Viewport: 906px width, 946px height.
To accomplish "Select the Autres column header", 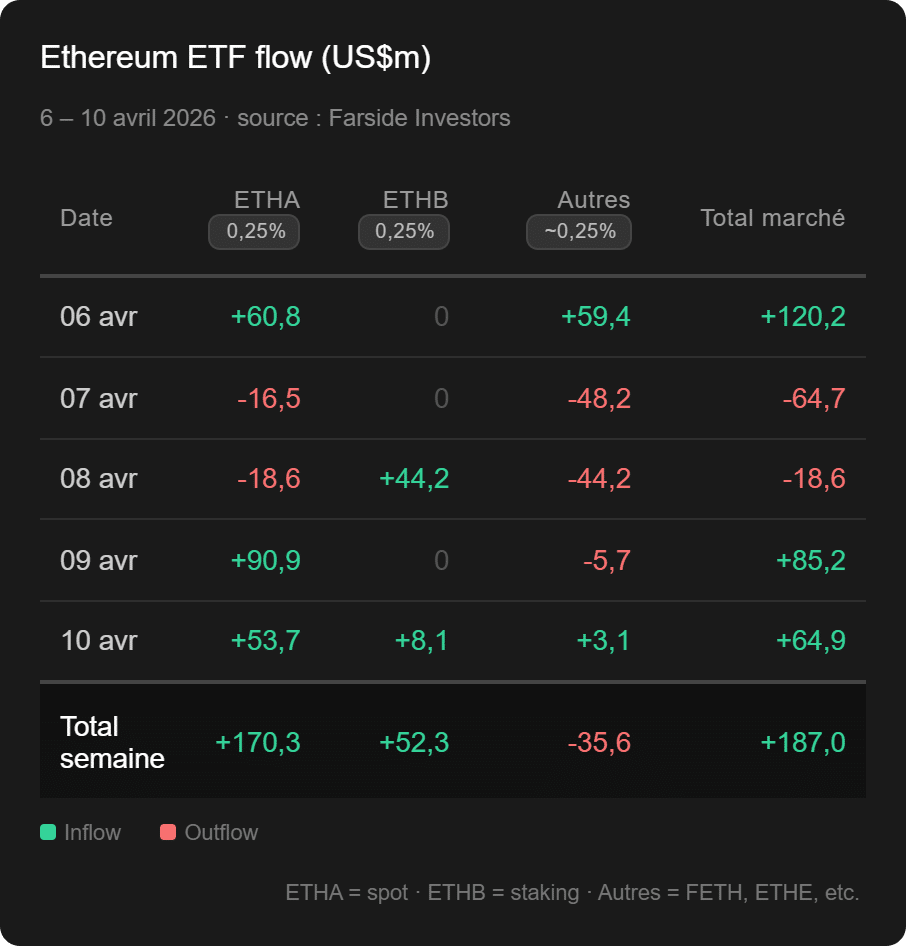I will [594, 200].
